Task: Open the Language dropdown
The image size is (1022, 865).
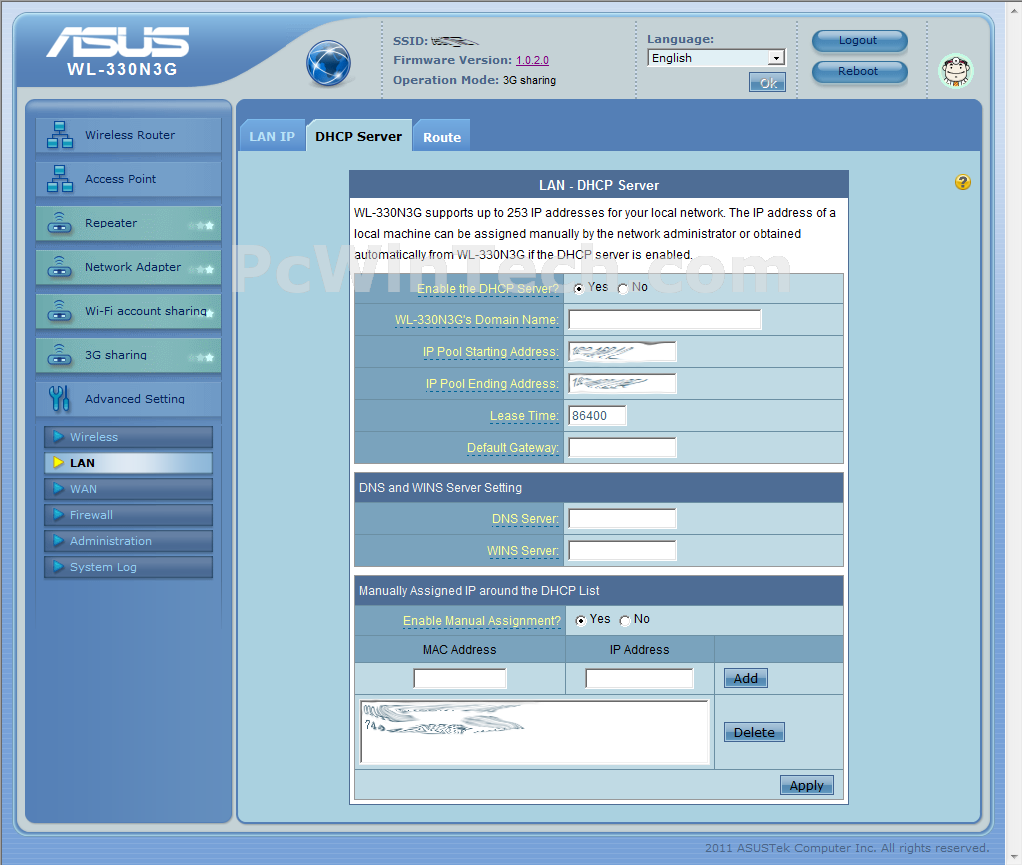Action: pyautogui.click(x=716, y=58)
